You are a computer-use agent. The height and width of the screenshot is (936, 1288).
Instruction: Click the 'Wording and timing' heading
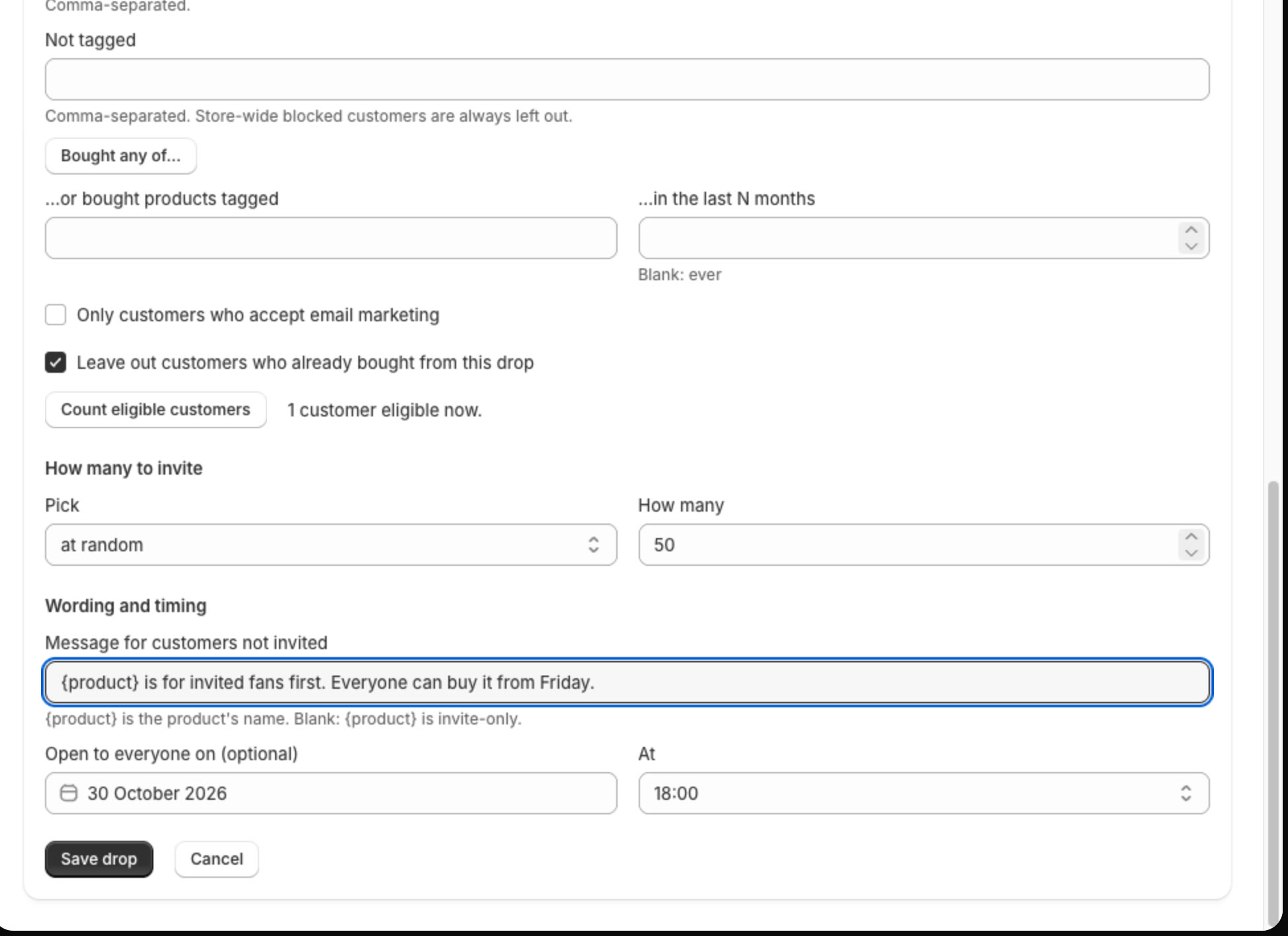126,605
